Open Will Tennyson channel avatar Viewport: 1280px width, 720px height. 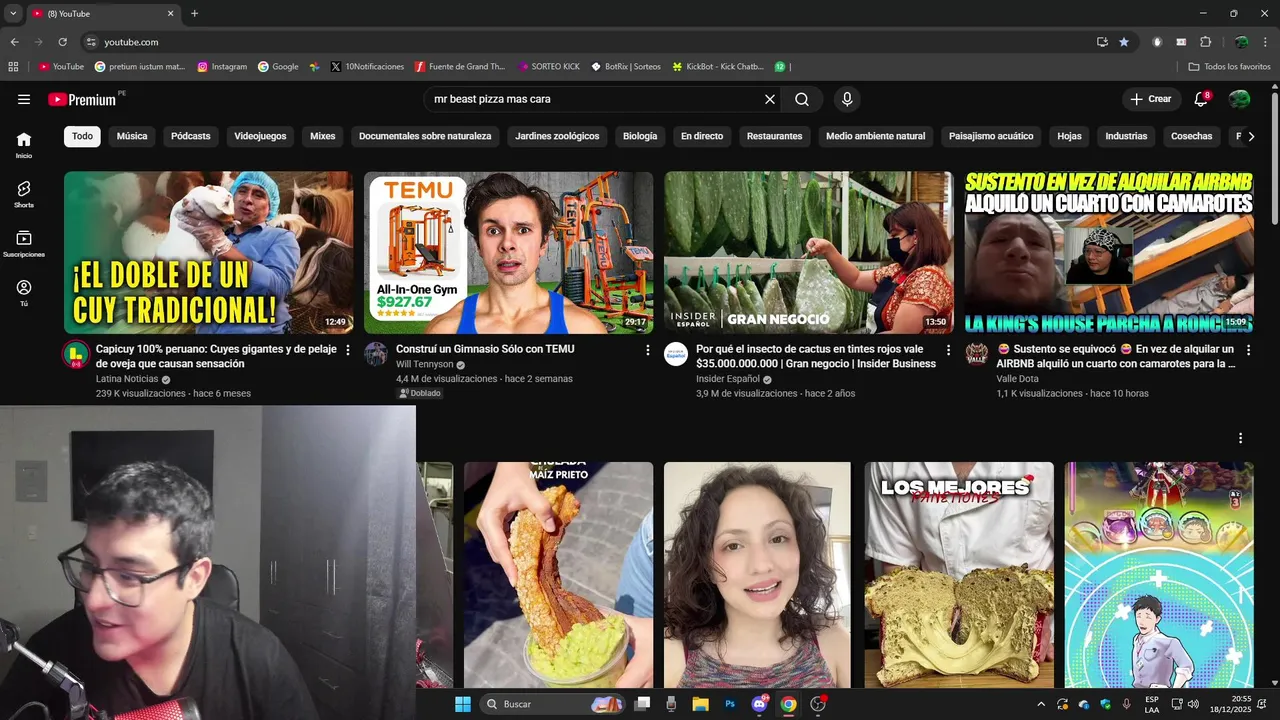pyautogui.click(x=376, y=354)
